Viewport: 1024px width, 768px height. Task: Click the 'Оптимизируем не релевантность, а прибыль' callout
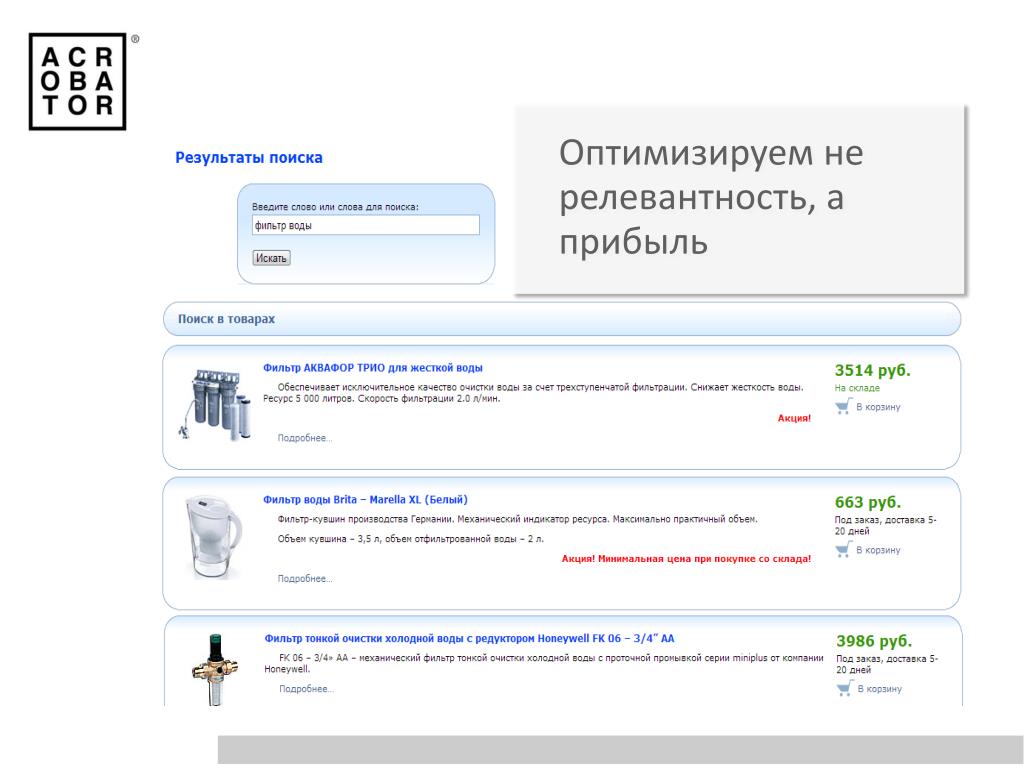click(x=739, y=199)
